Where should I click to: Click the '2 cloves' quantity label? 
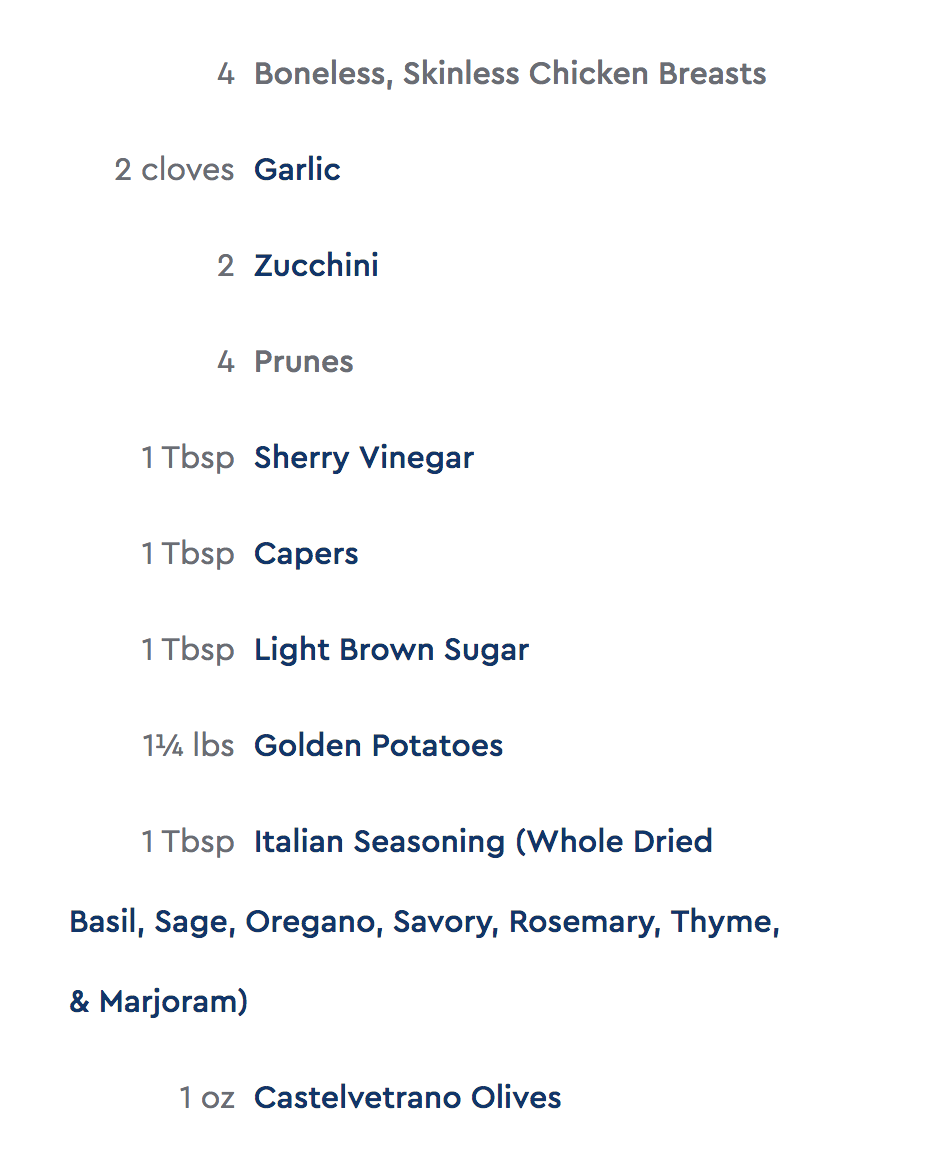(x=174, y=170)
